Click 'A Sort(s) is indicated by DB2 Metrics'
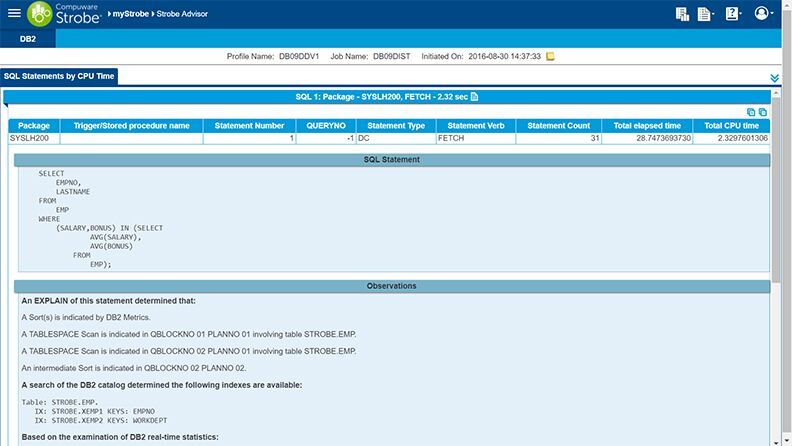 pyautogui.click(x=86, y=318)
